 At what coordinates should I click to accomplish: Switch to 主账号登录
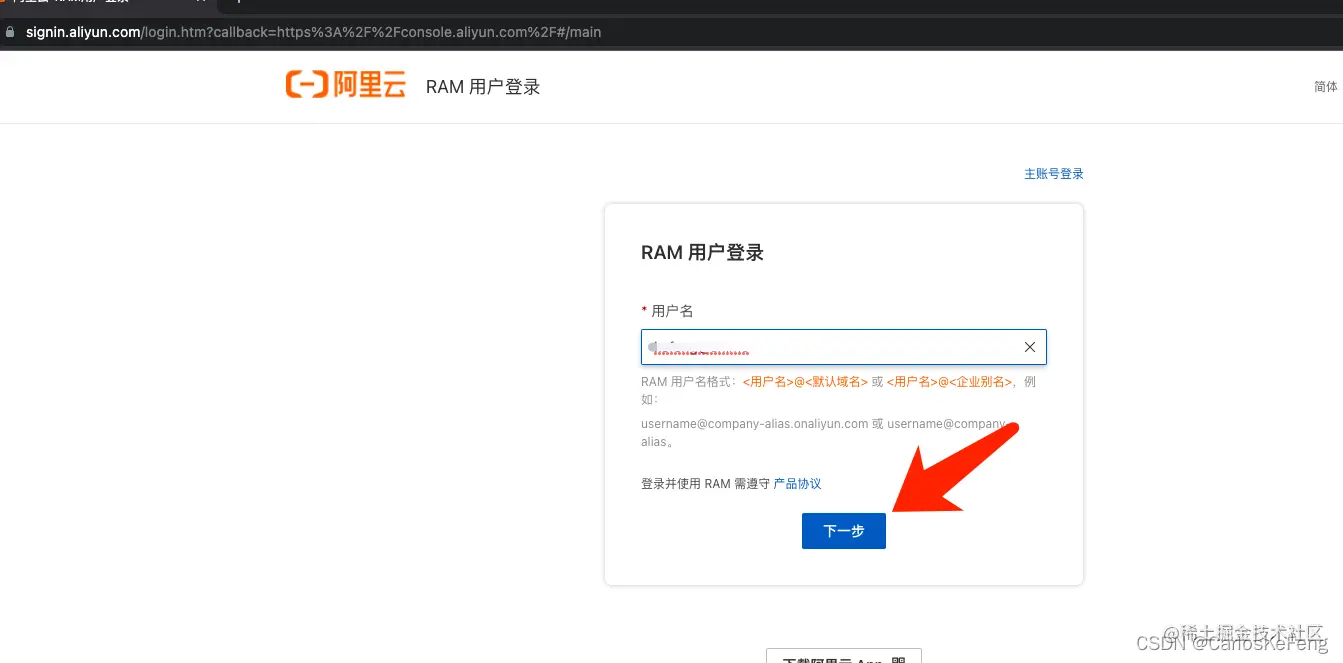coord(1054,173)
